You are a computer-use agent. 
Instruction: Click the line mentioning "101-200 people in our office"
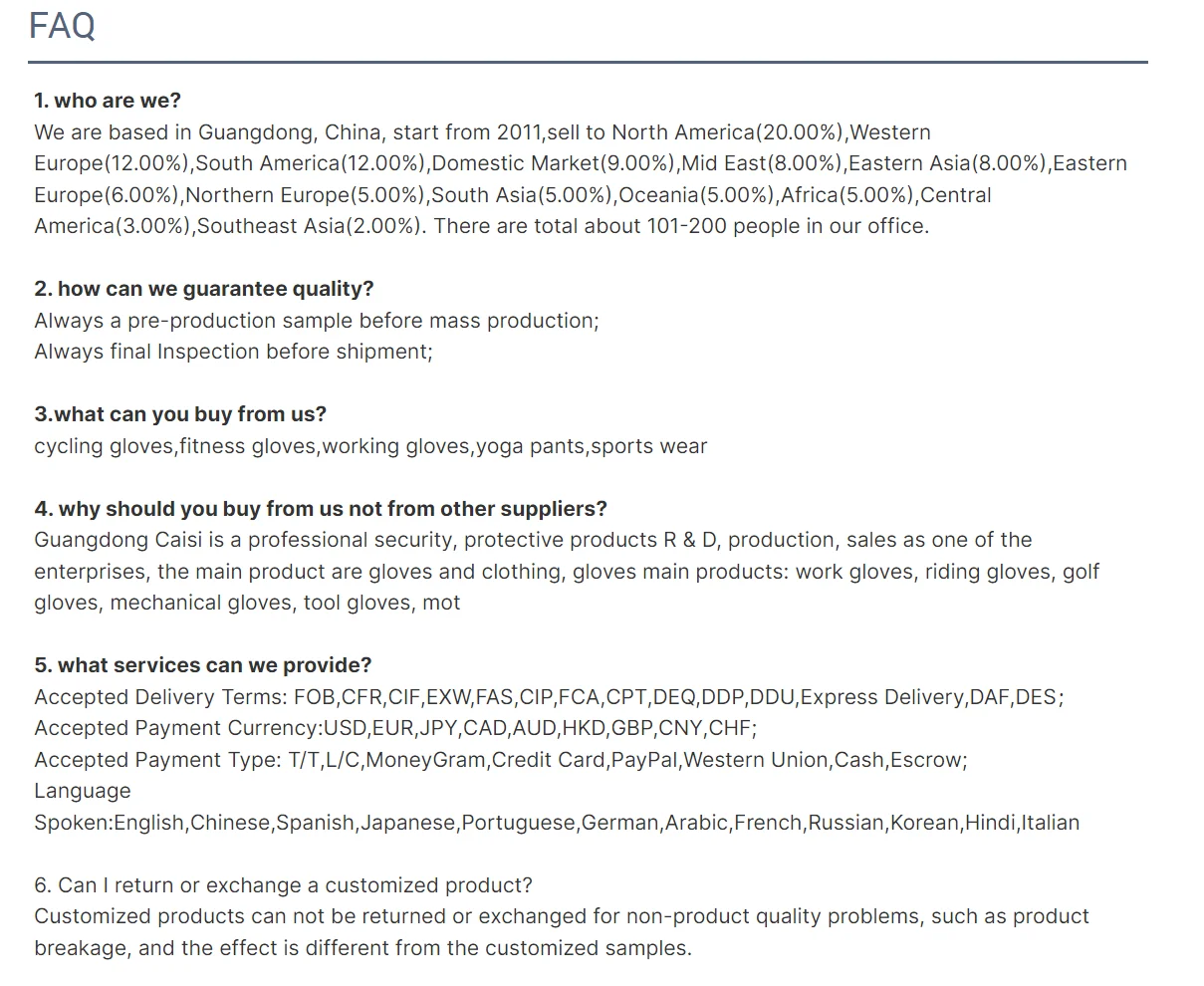pos(481,226)
